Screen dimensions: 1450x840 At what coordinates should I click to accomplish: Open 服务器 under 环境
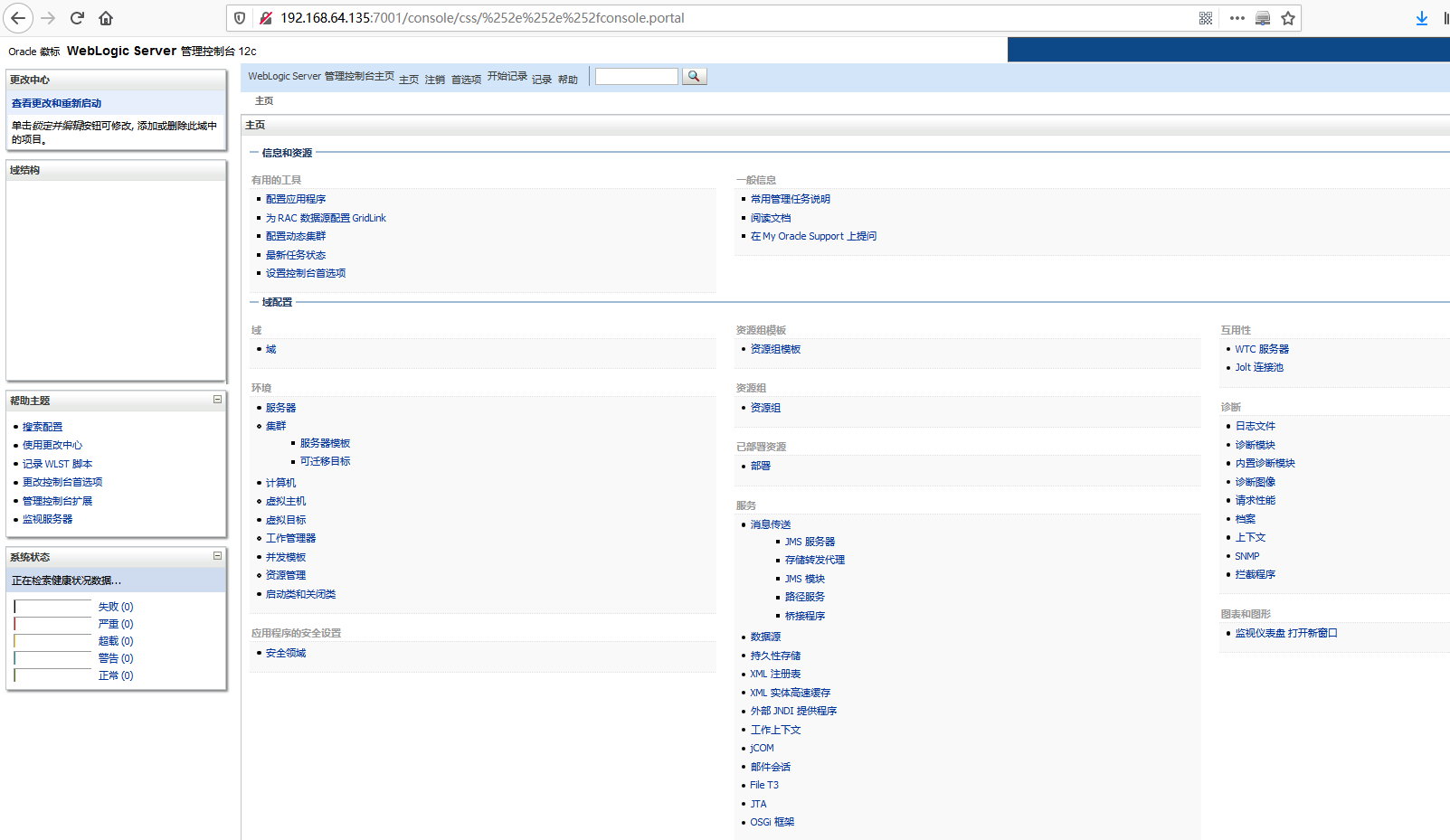click(x=280, y=408)
